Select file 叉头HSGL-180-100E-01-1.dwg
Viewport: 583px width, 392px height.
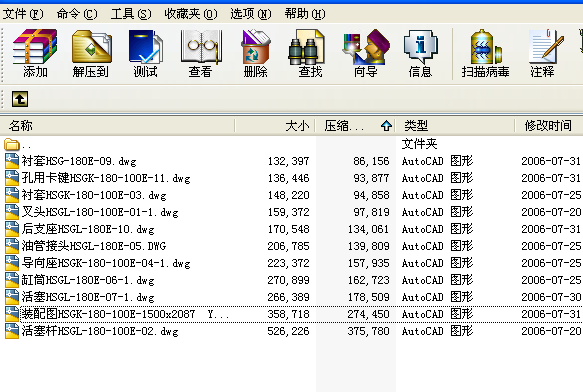pos(100,212)
